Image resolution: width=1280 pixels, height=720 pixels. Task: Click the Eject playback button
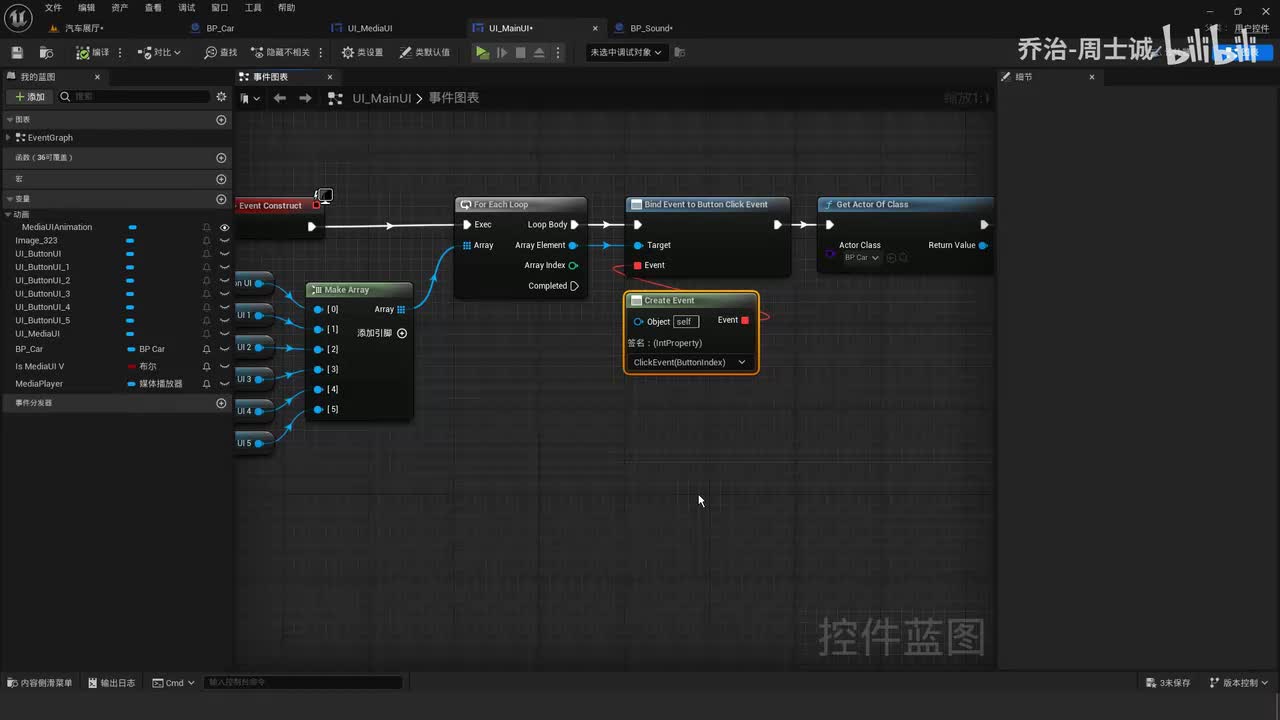point(539,52)
